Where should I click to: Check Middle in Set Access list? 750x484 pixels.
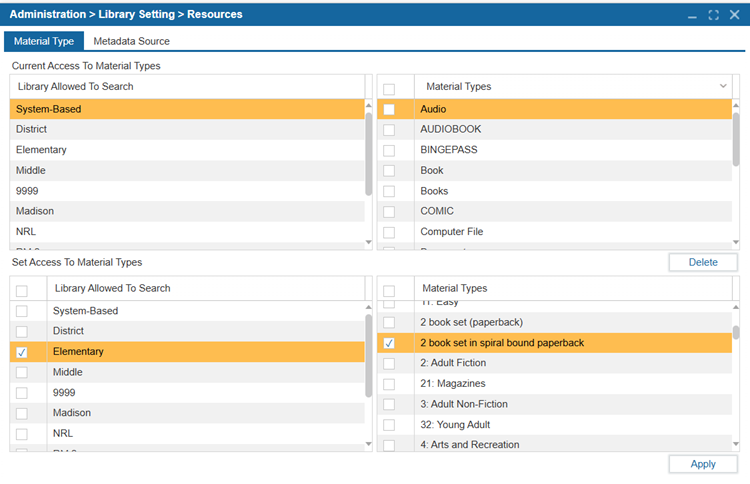tap(22, 373)
